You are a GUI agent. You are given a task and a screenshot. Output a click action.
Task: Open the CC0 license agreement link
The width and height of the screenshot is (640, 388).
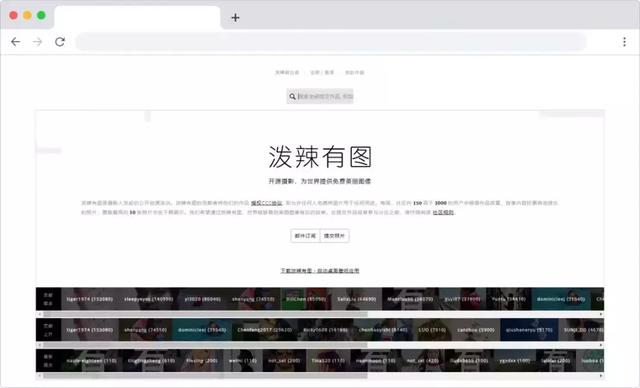(x=267, y=203)
